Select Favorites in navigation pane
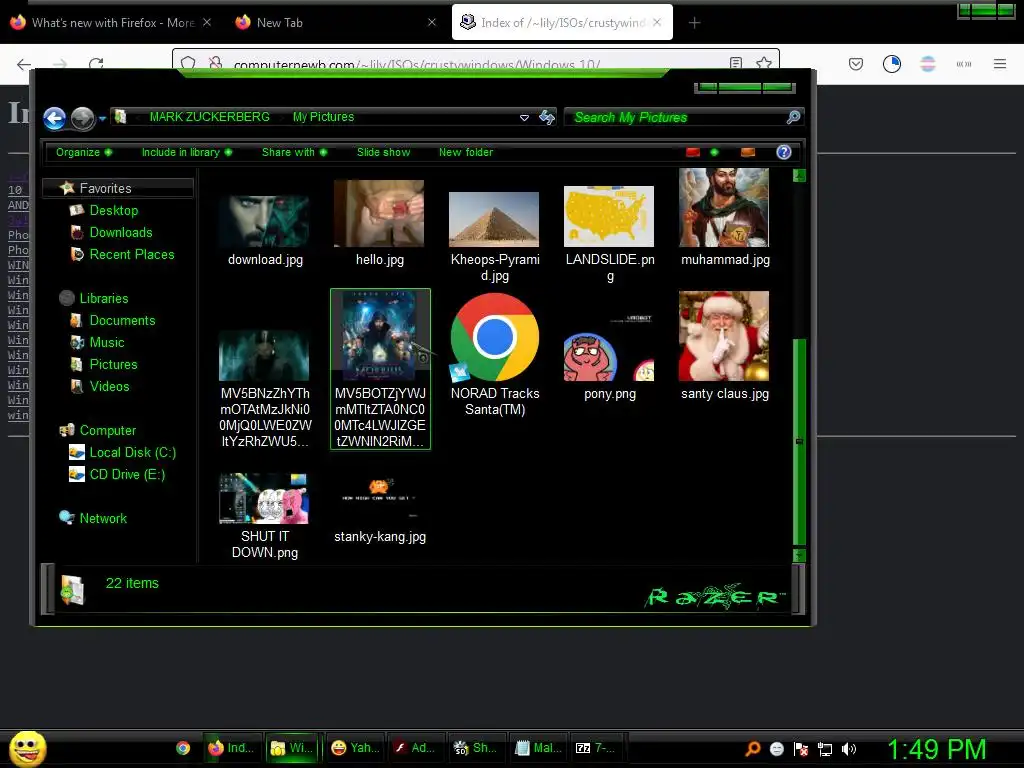 click(105, 188)
